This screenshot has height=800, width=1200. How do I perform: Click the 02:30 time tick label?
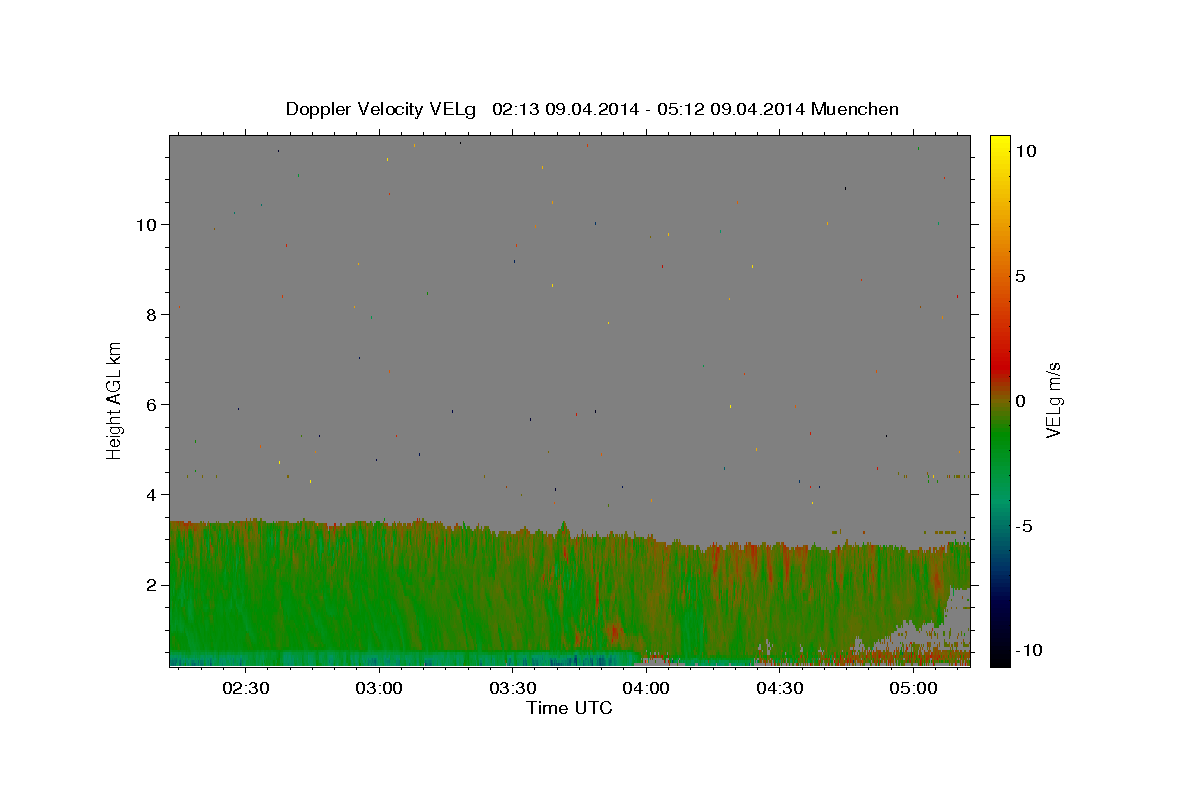(245, 688)
